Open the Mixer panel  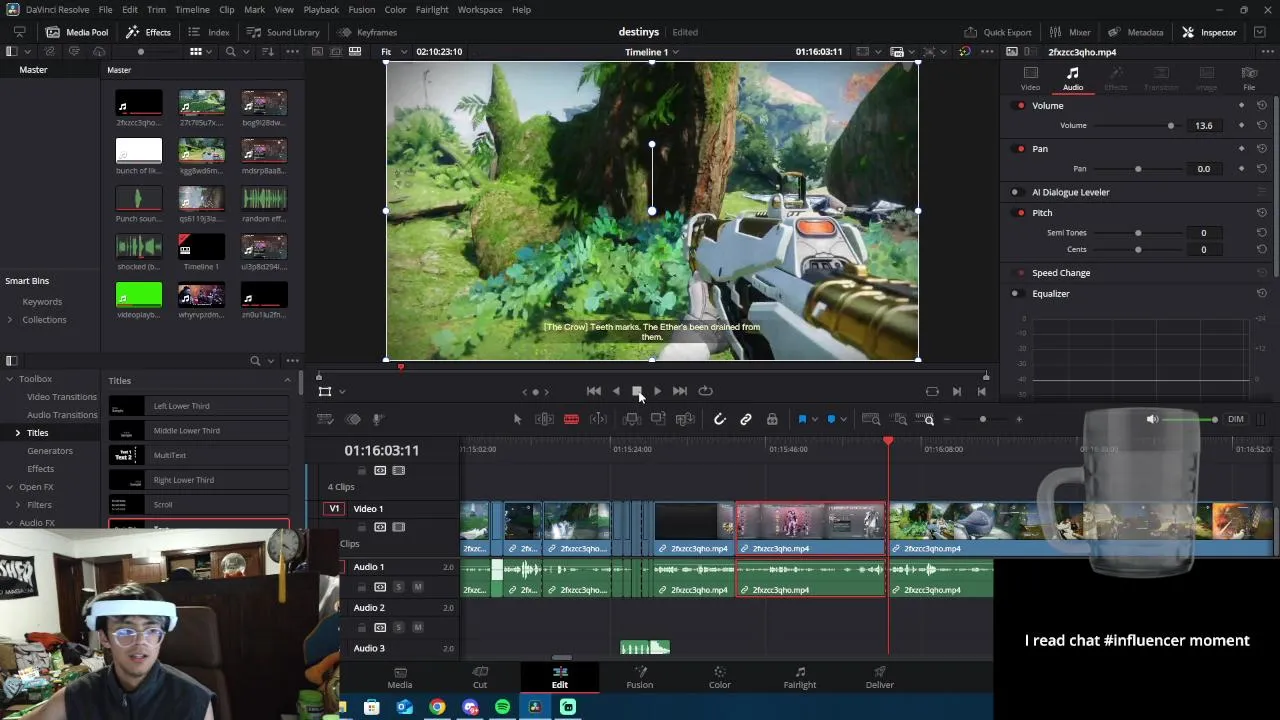point(1070,32)
